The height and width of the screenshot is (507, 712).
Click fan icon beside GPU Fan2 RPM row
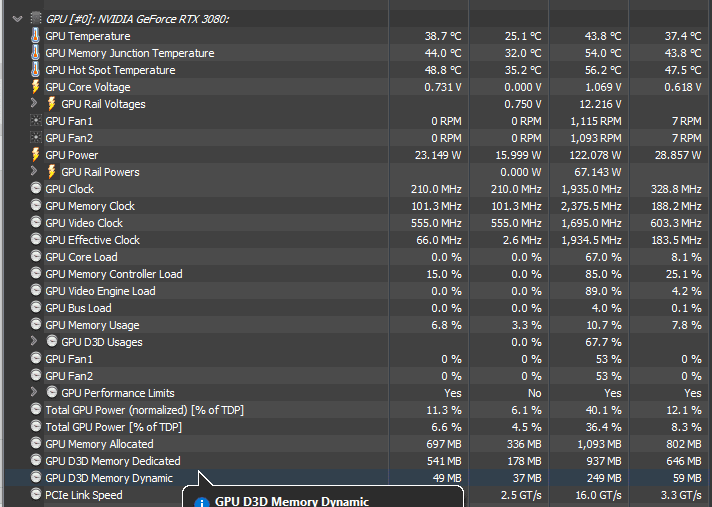35,138
